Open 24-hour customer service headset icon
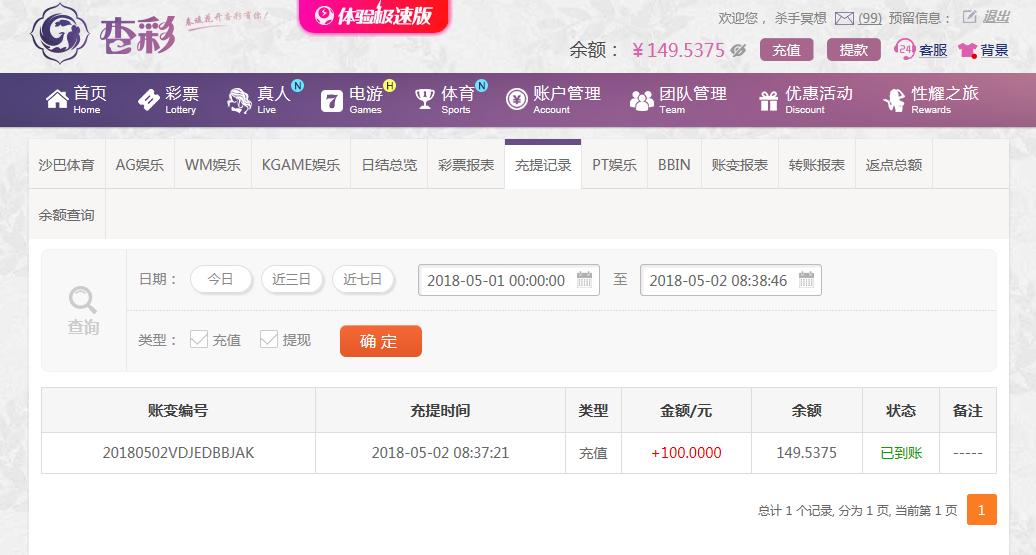Viewport: 1036px width, 555px height. 904,50
